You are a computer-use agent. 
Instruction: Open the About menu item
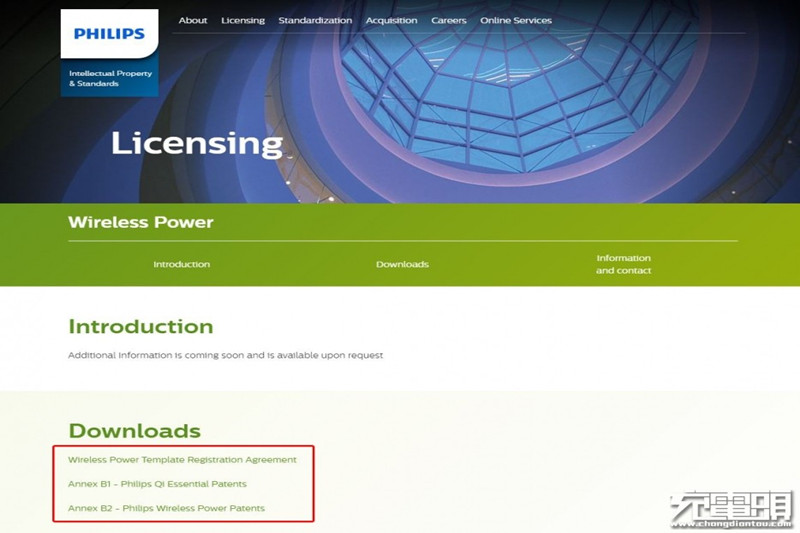coord(193,20)
